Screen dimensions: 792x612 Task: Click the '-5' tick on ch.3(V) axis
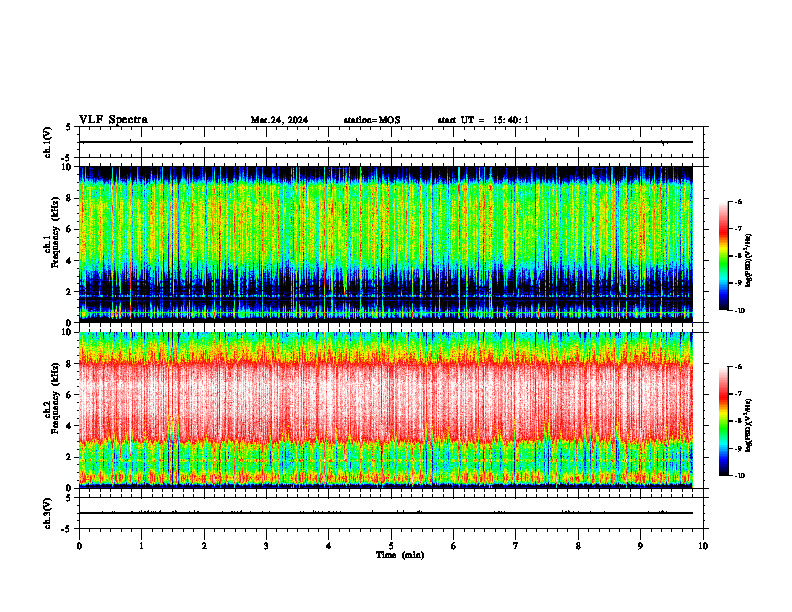pyautogui.click(x=68, y=529)
